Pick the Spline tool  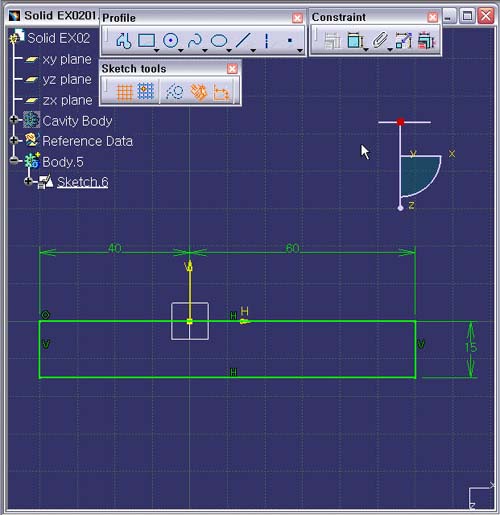pyautogui.click(x=195, y=41)
